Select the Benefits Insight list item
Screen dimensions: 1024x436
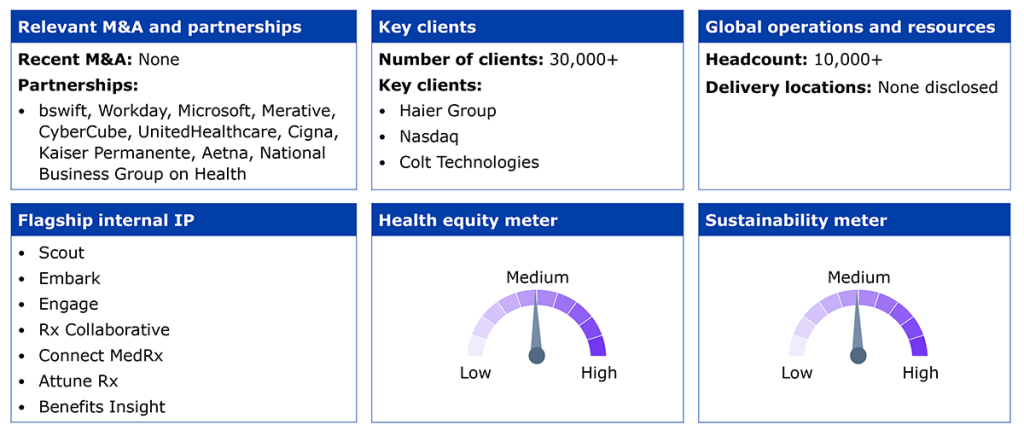coord(102,407)
